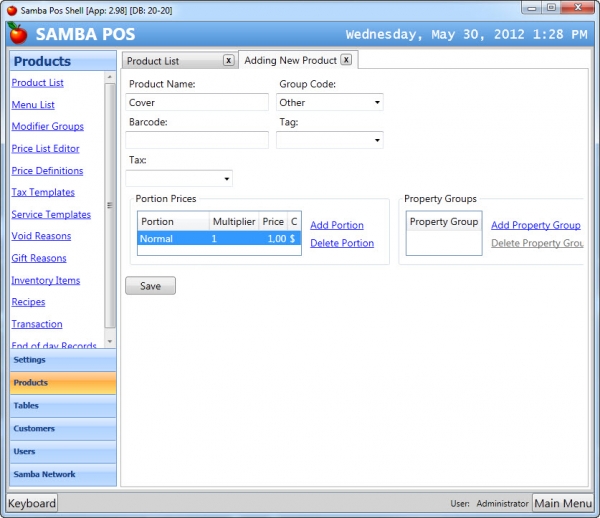The image size is (600, 518).
Task: Open Price Definitions link
Action: click(x=47, y=171)
